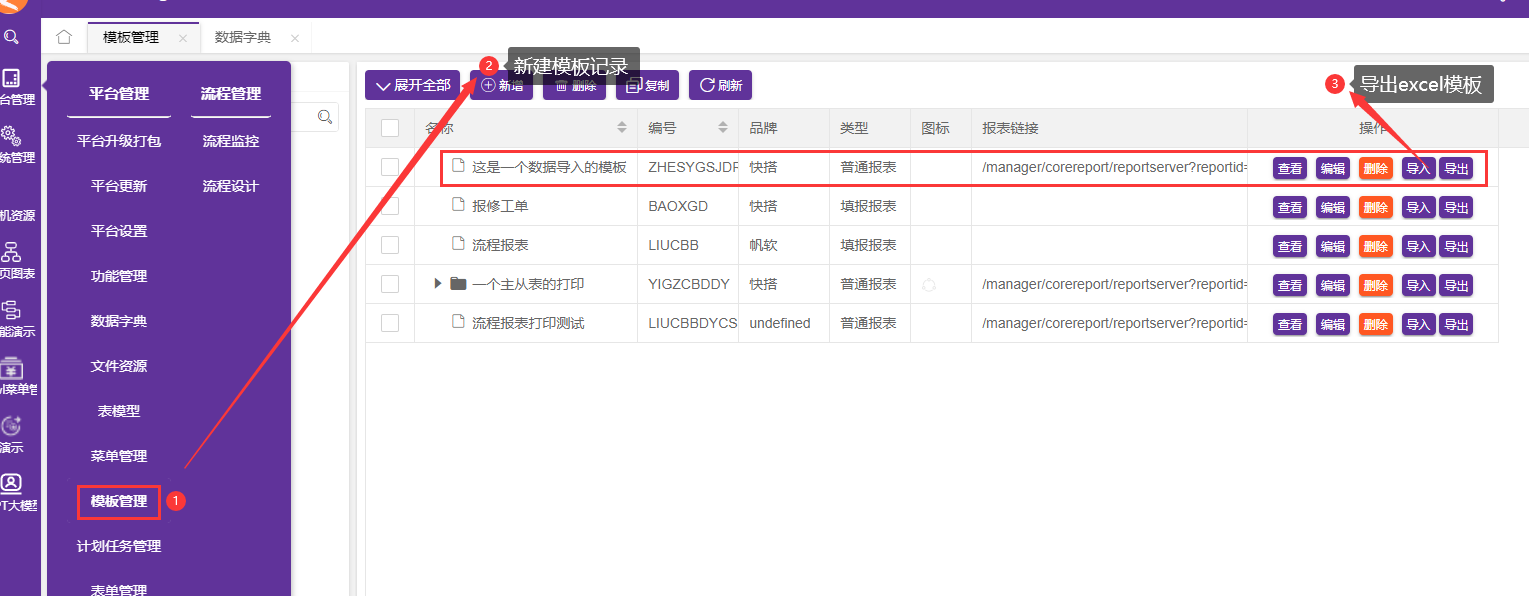
Task: Sort by the 名称 column arrows
Action: click(x=622, y=128)
